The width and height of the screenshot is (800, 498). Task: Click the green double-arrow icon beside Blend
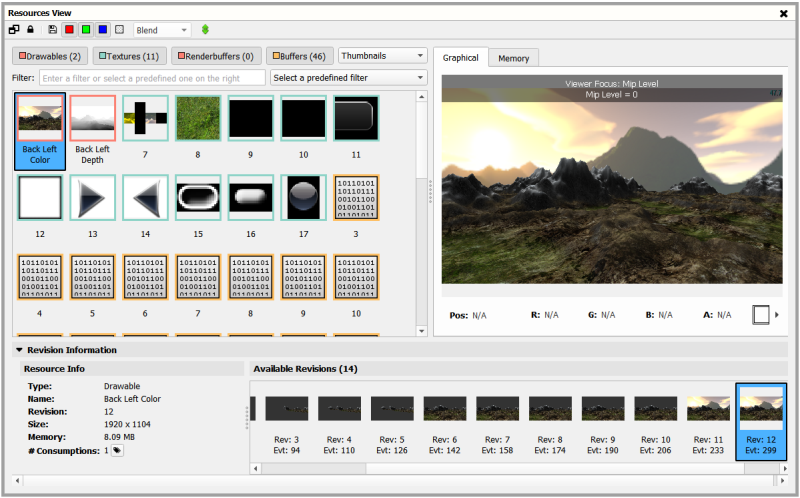click(205, 30)
